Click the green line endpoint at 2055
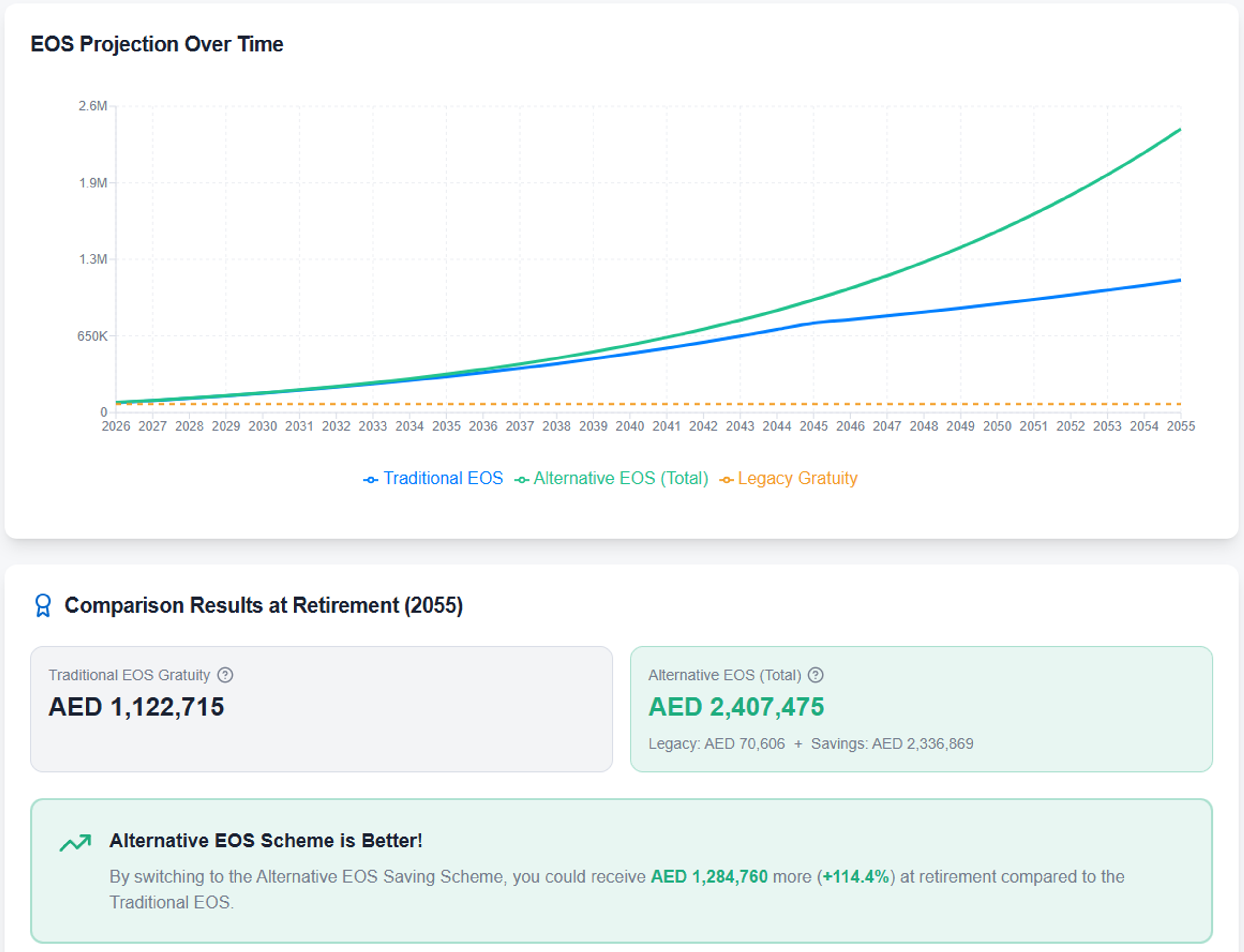1244x952 pixels. (x=1180, y=130)
